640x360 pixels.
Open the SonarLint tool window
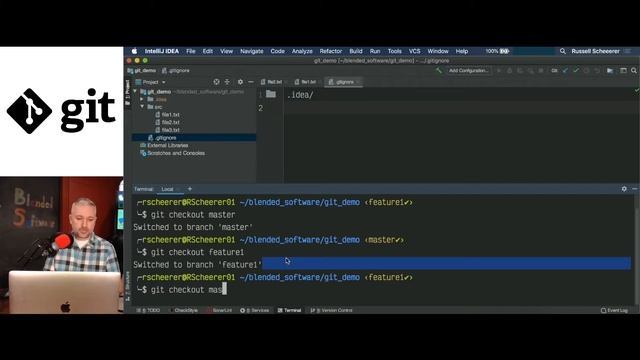(219, 311)
